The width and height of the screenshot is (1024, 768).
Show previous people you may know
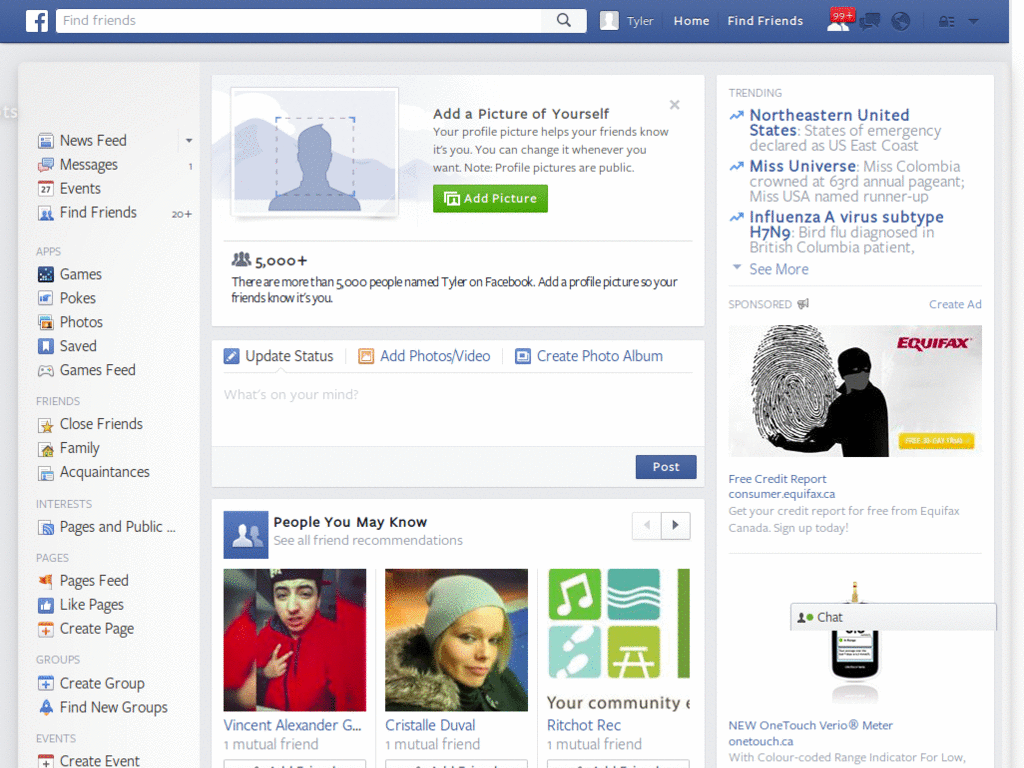[647, 525]
